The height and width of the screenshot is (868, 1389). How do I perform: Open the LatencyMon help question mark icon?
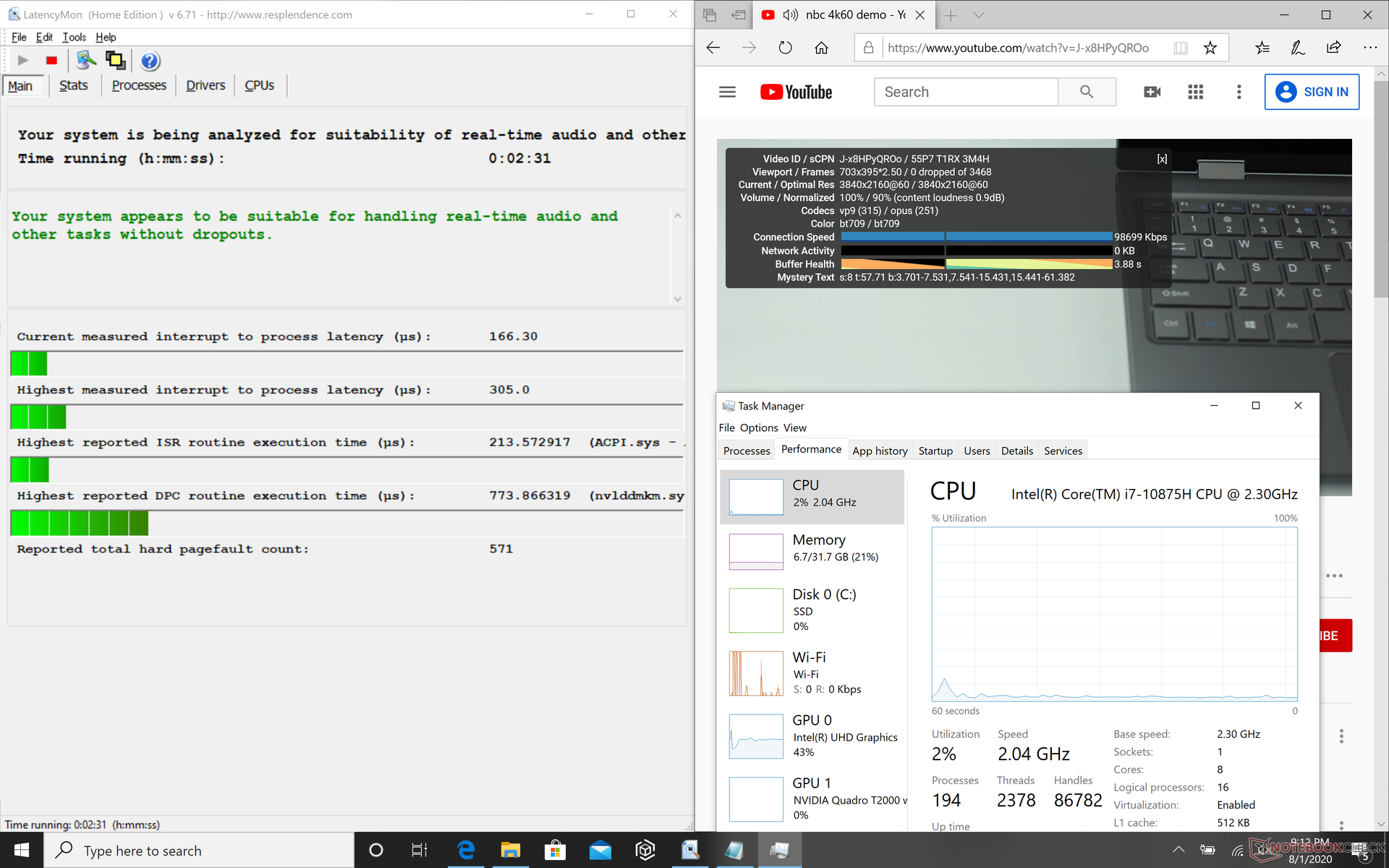150,61
